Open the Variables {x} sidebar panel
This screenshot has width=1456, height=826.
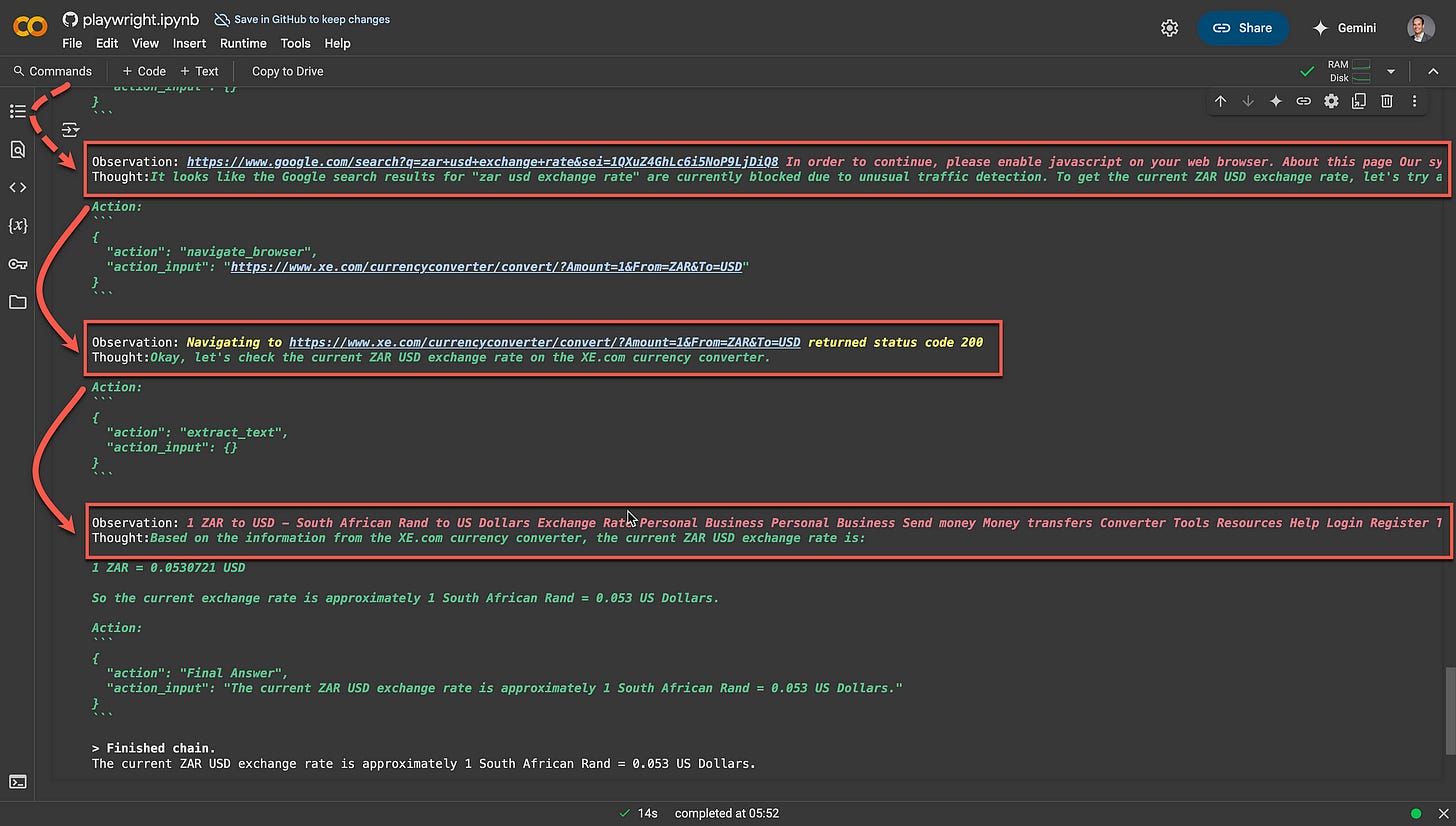[x=18, y=226]
